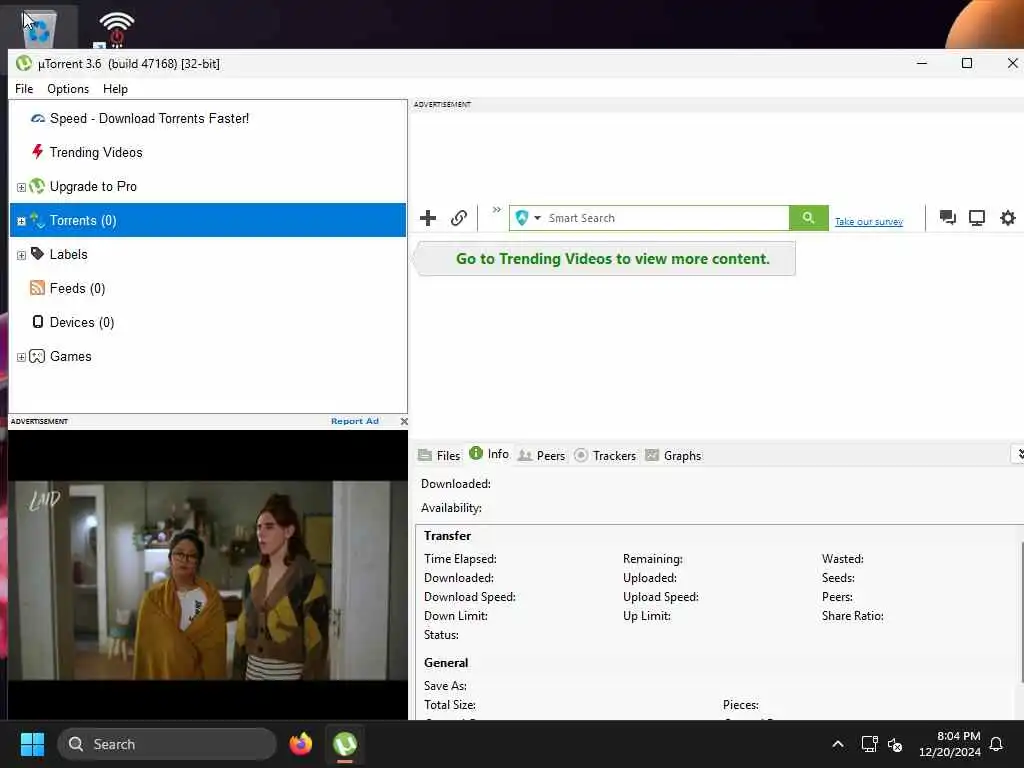Open the search provider dropdown arrow

coord(537,218)
